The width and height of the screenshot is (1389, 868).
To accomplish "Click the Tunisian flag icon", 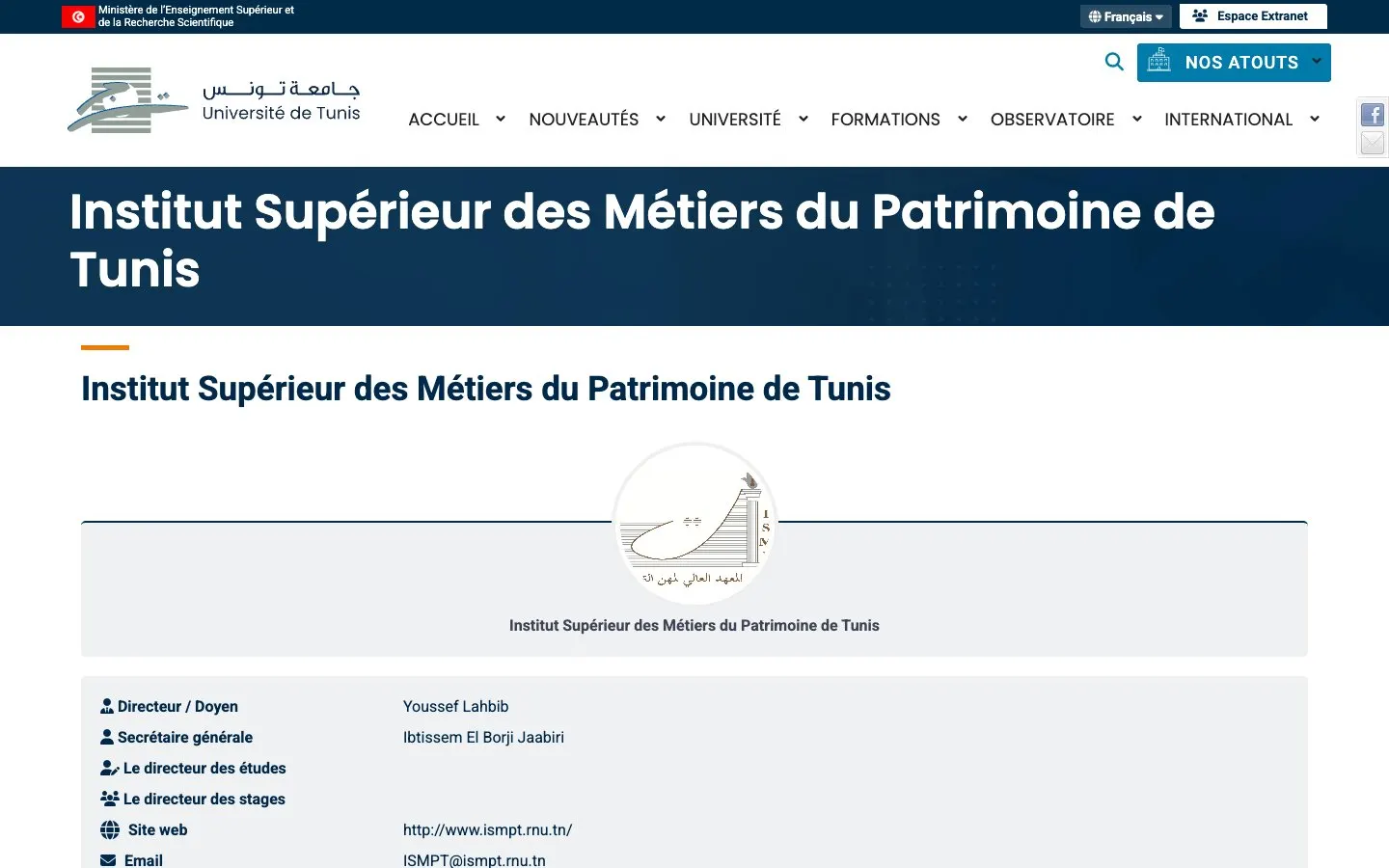I will (x=78, y=16).
